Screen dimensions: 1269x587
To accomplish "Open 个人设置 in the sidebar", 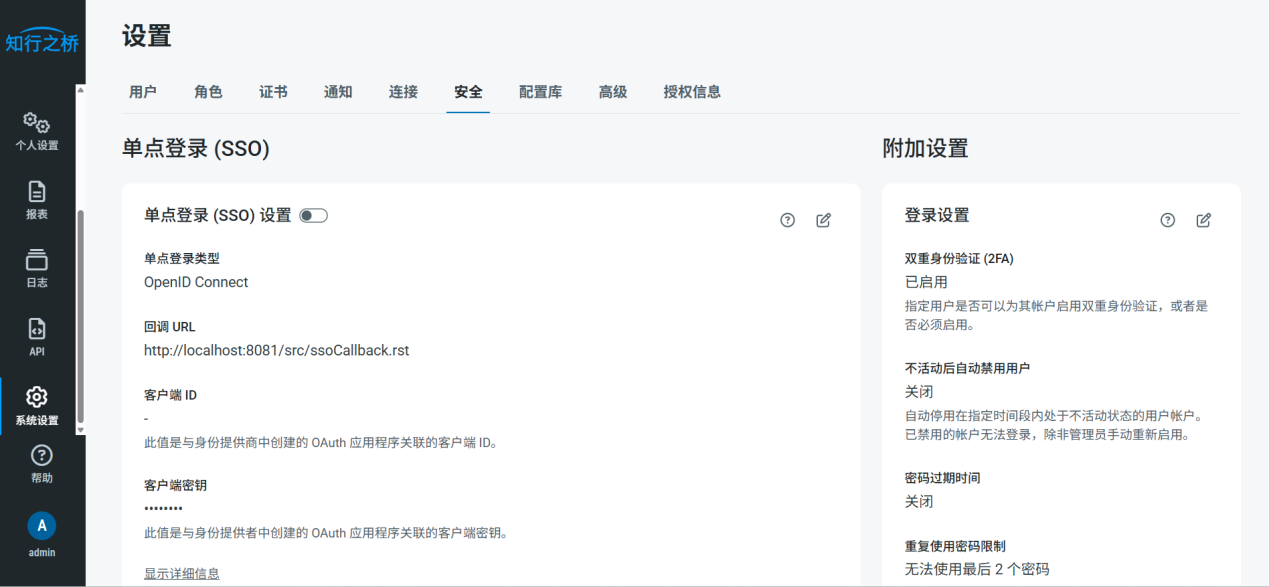I will pyautogui.click(x=37, y=131).
